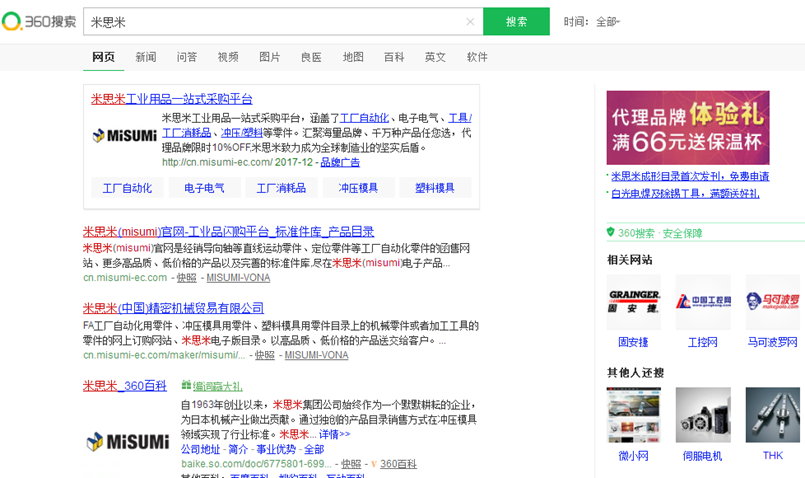This screenshot has width=805, height=478.
Task: Clear the search box with the X icon
Action: click(470, 21)
